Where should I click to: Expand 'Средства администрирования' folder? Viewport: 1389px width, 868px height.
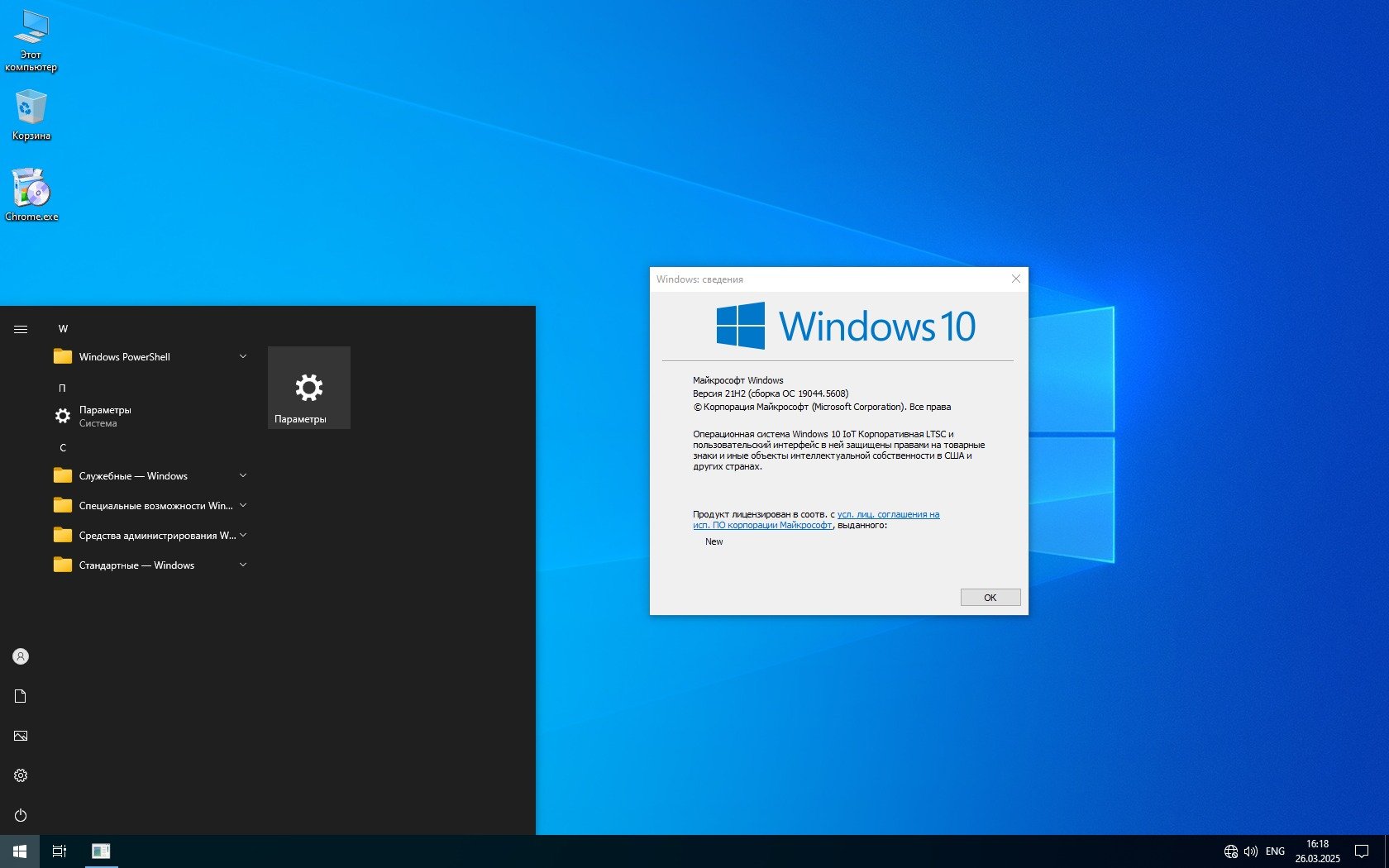point(149,536)
